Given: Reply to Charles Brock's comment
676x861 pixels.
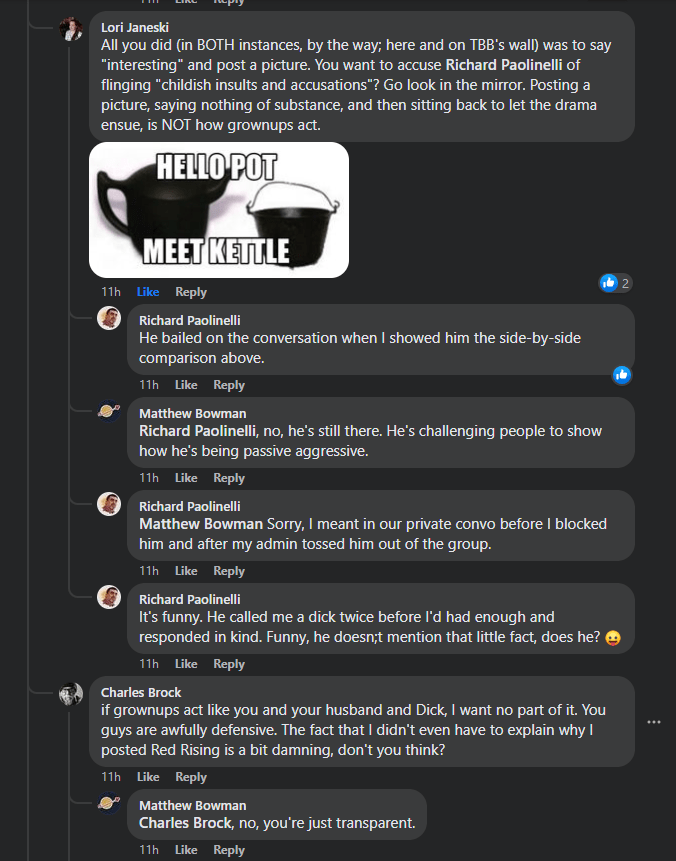Looking at the screenshot, I should tap(191, 777).
